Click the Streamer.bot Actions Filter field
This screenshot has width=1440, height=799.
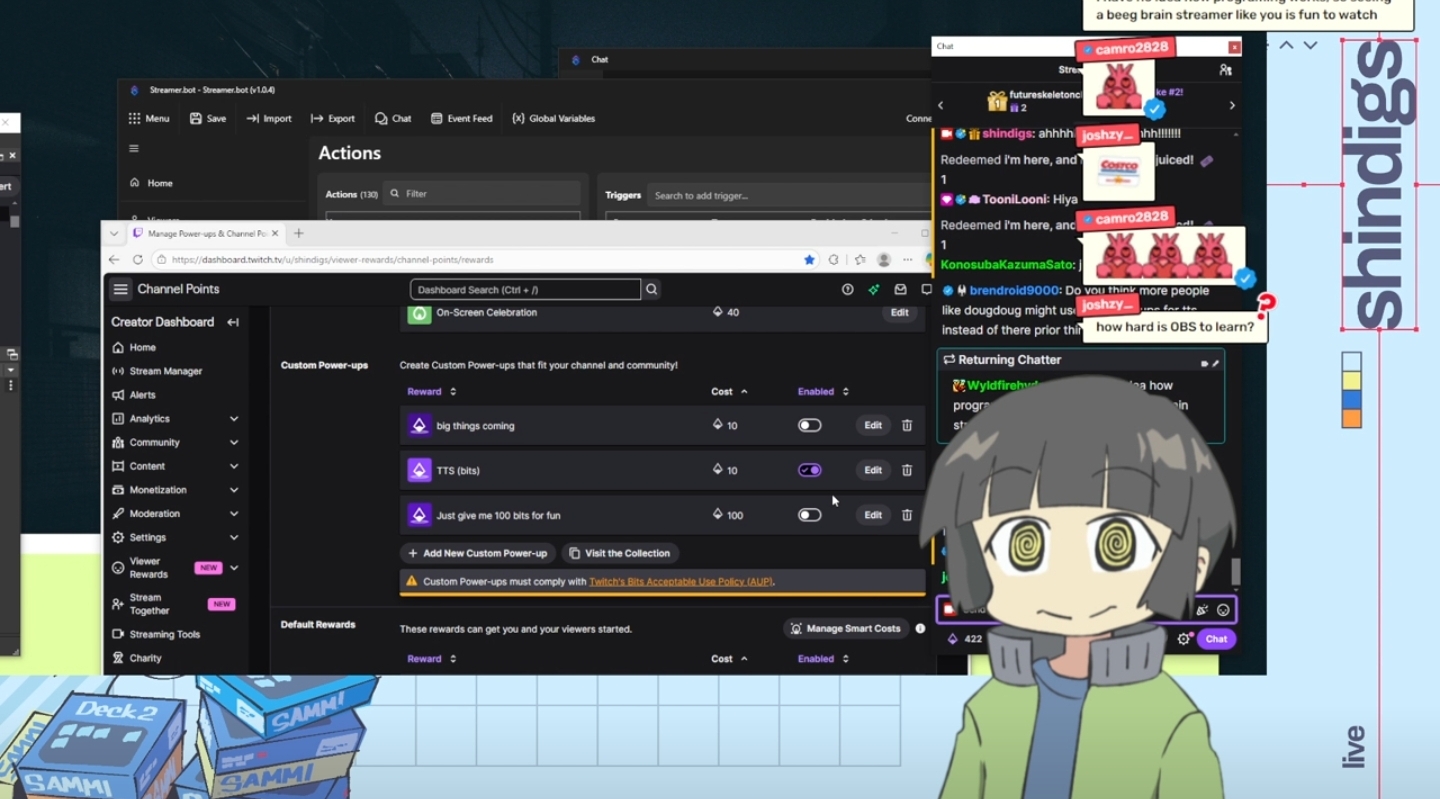[x=483, y=194]
